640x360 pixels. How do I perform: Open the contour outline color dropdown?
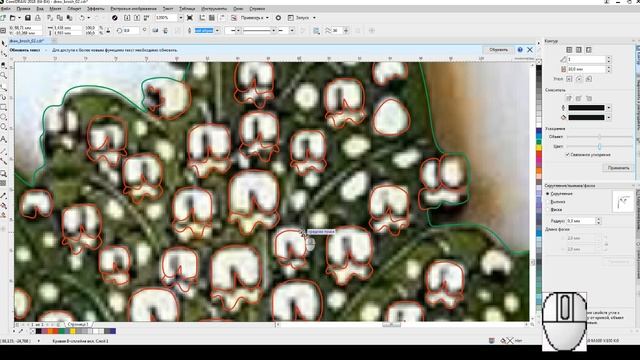click(x=609, y=108)
